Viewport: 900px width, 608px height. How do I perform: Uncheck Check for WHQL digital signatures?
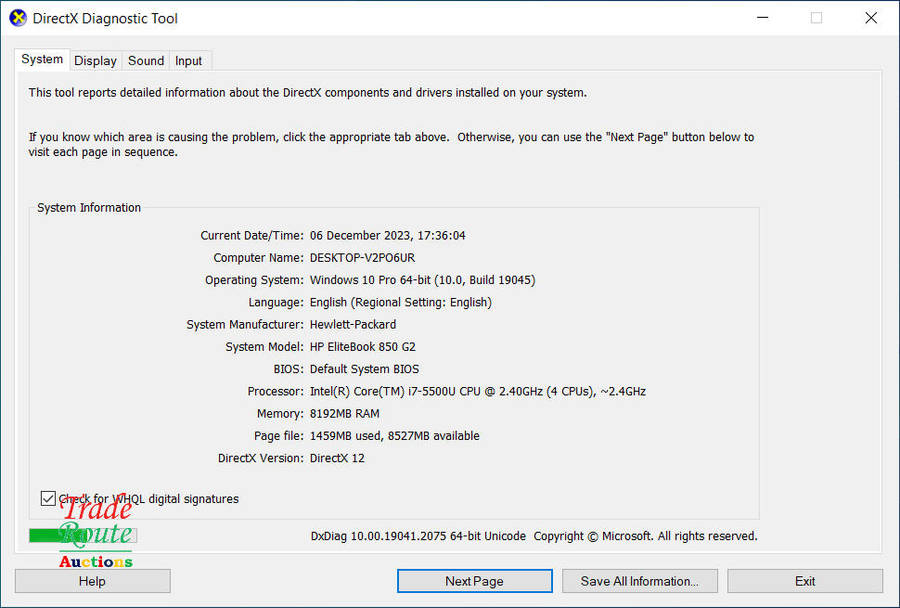pos(48,498)
